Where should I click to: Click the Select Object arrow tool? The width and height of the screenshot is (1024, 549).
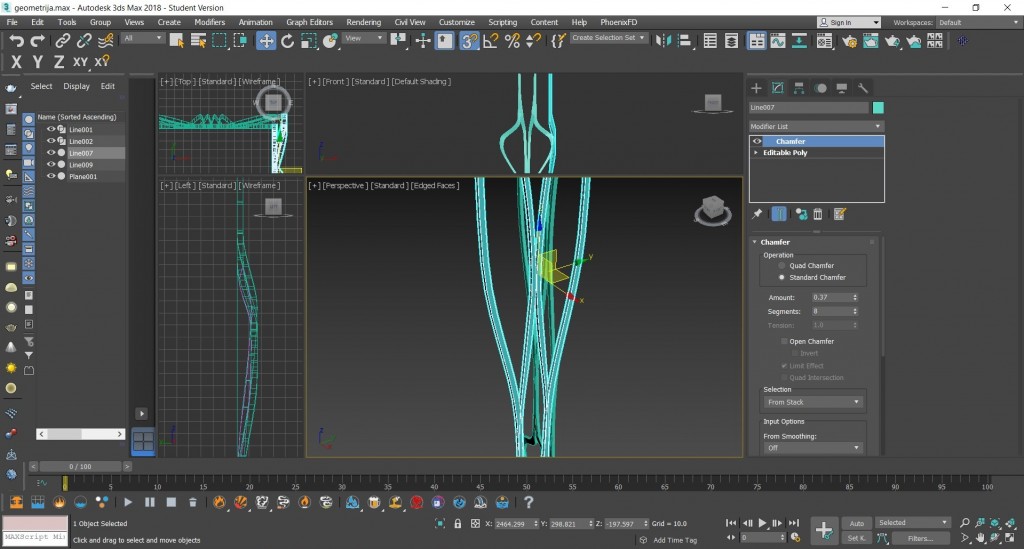[x=176, y=40]
